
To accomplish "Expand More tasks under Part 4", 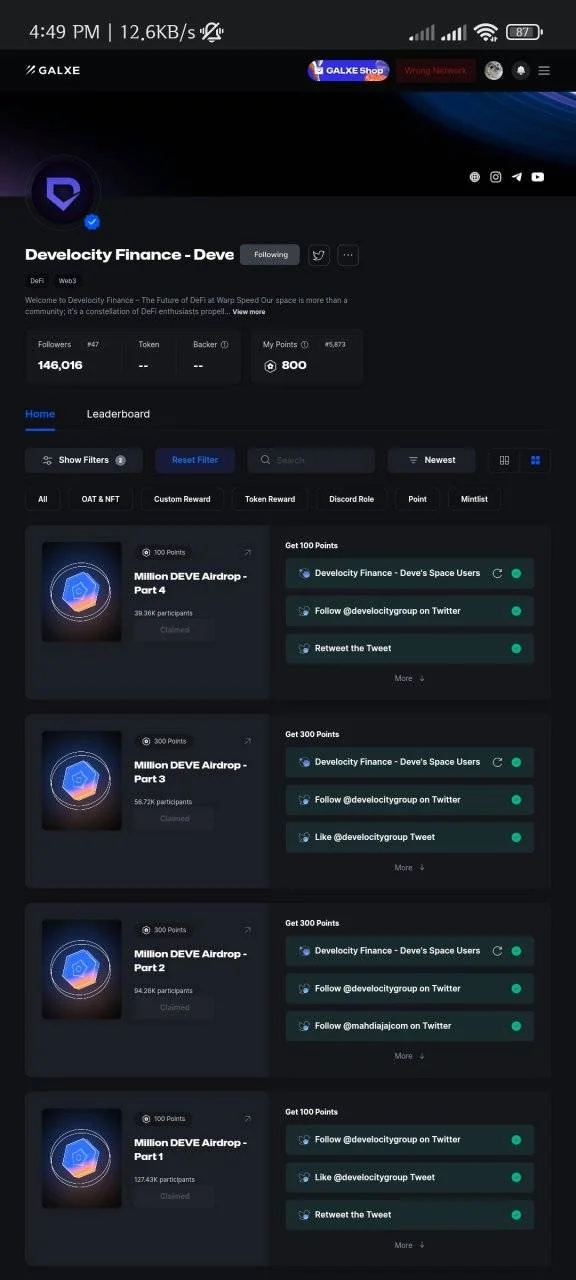I will click(410, 678).
